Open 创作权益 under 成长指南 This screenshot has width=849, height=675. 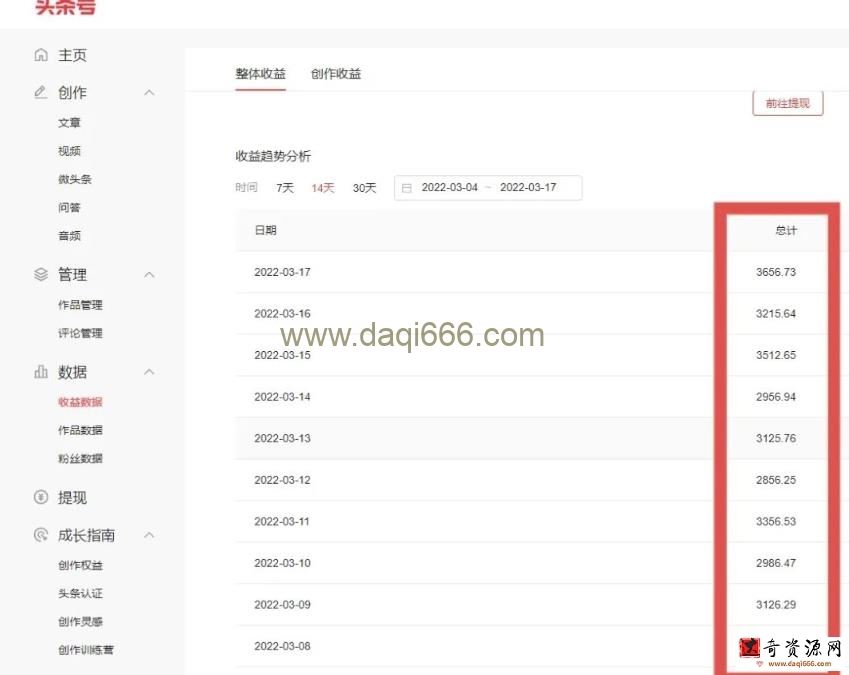[x=80, y=565]
